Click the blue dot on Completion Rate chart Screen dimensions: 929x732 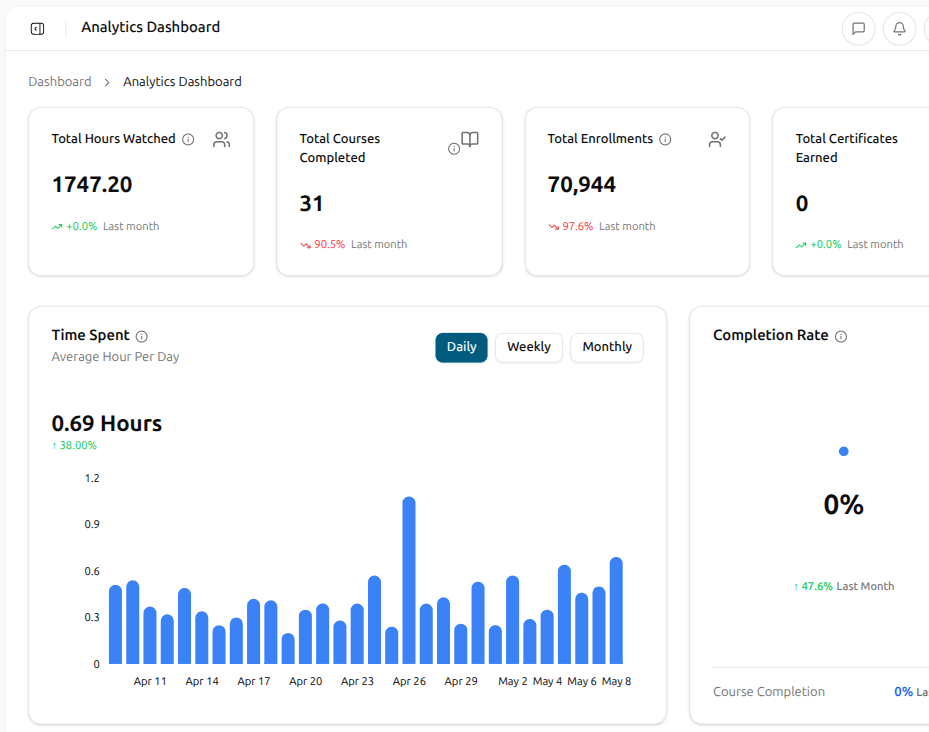coord(844,451)
